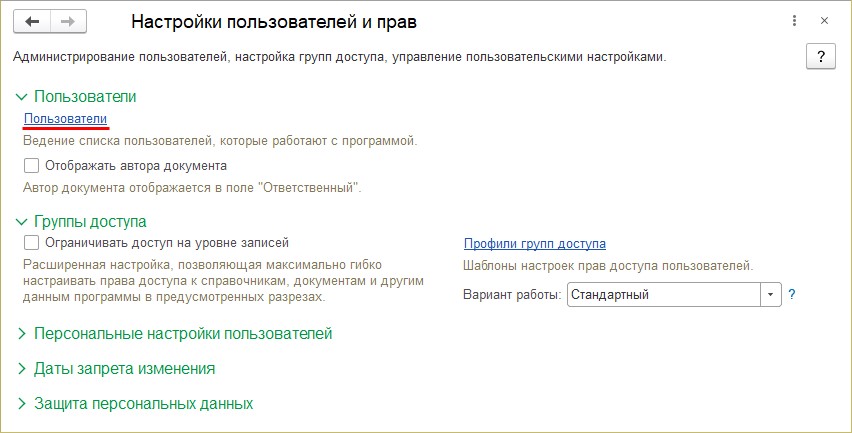Click the Расширенная настройка description paragraph
Viewport: 852px width, 433px height.
[223, 281]
